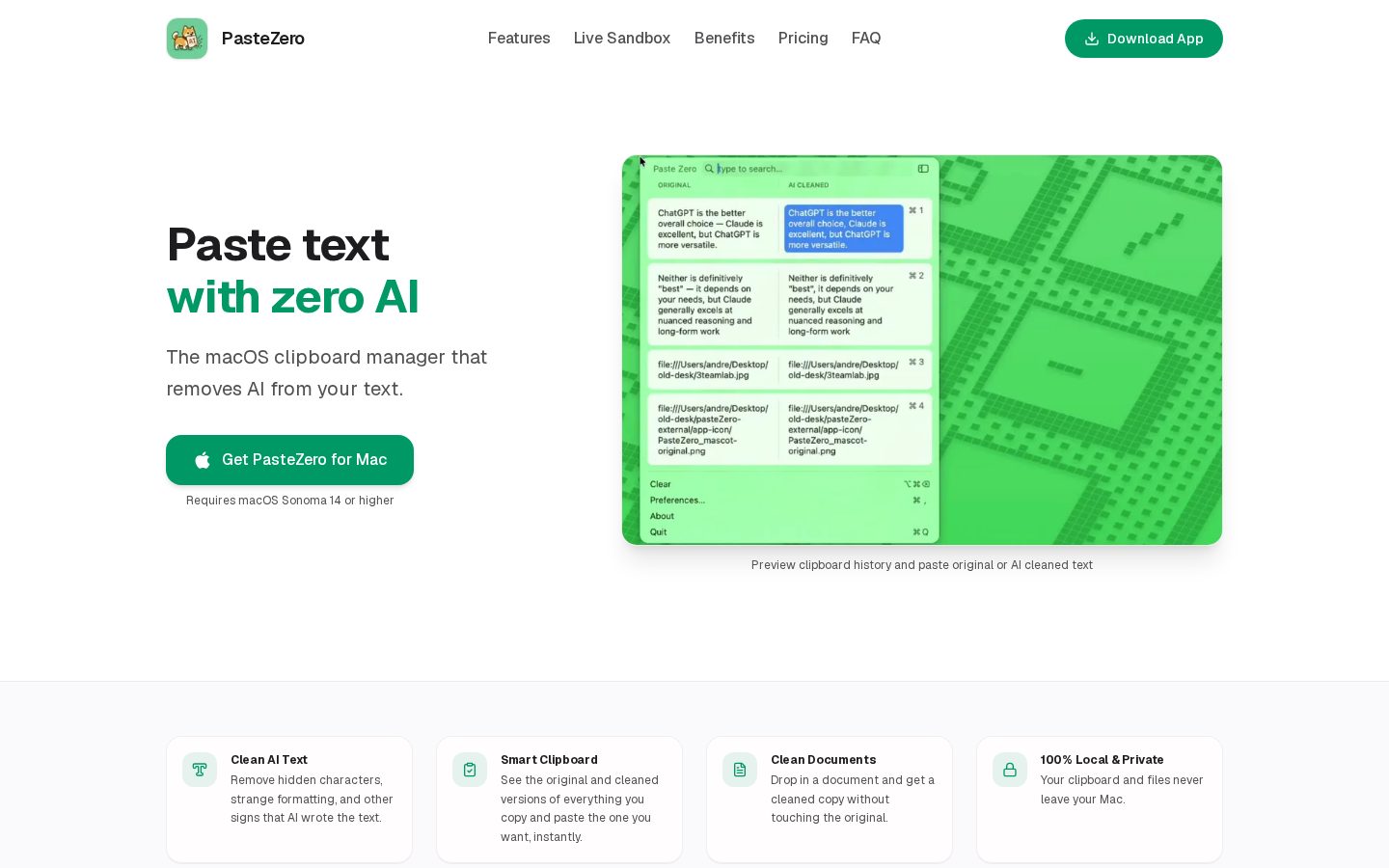
Task: Click "Clear" in the app preview menu
Action: pyautogui.click(x=661, y=484)
